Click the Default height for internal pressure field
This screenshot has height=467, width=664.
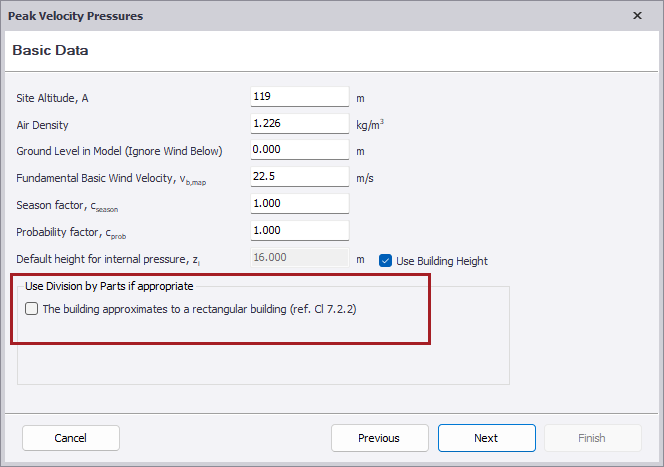click(x=299, y=257)
